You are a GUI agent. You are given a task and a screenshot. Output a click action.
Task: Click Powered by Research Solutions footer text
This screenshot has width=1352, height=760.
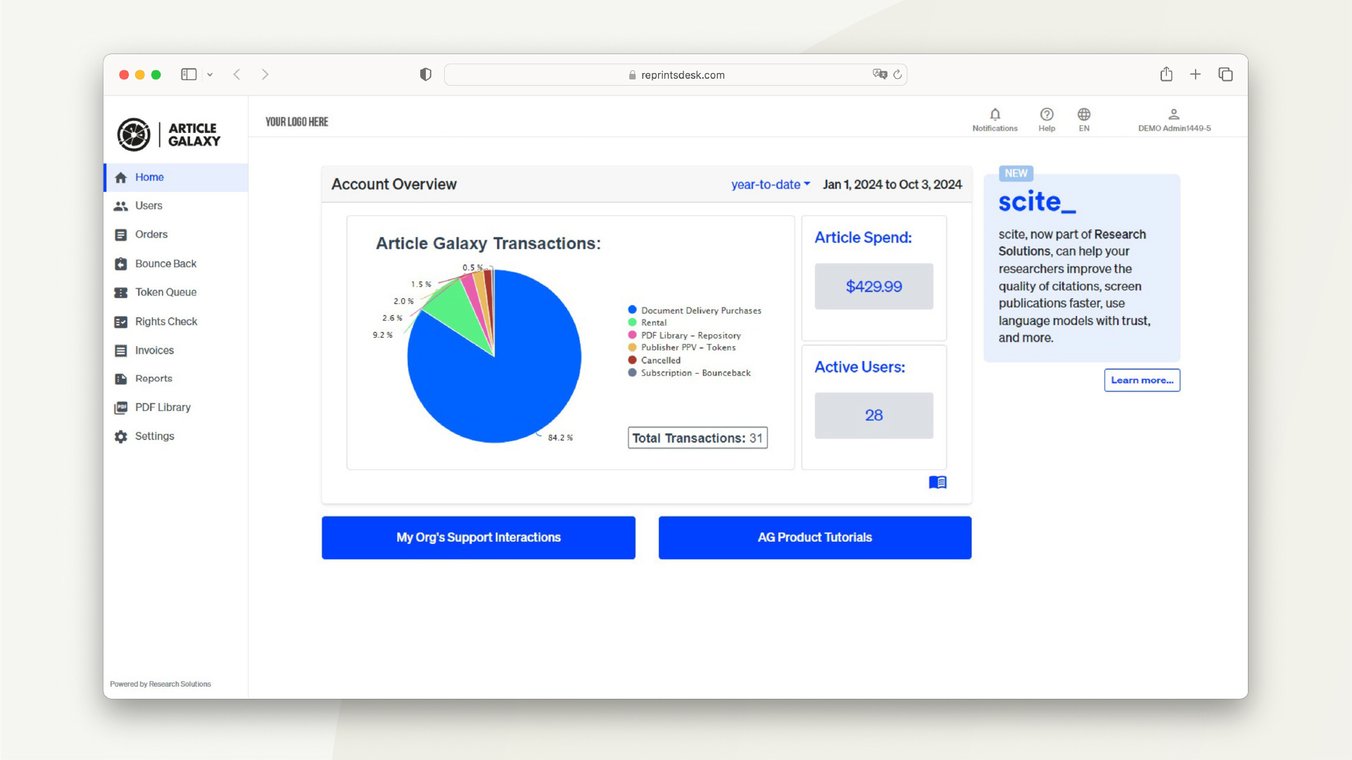(161, 684)
